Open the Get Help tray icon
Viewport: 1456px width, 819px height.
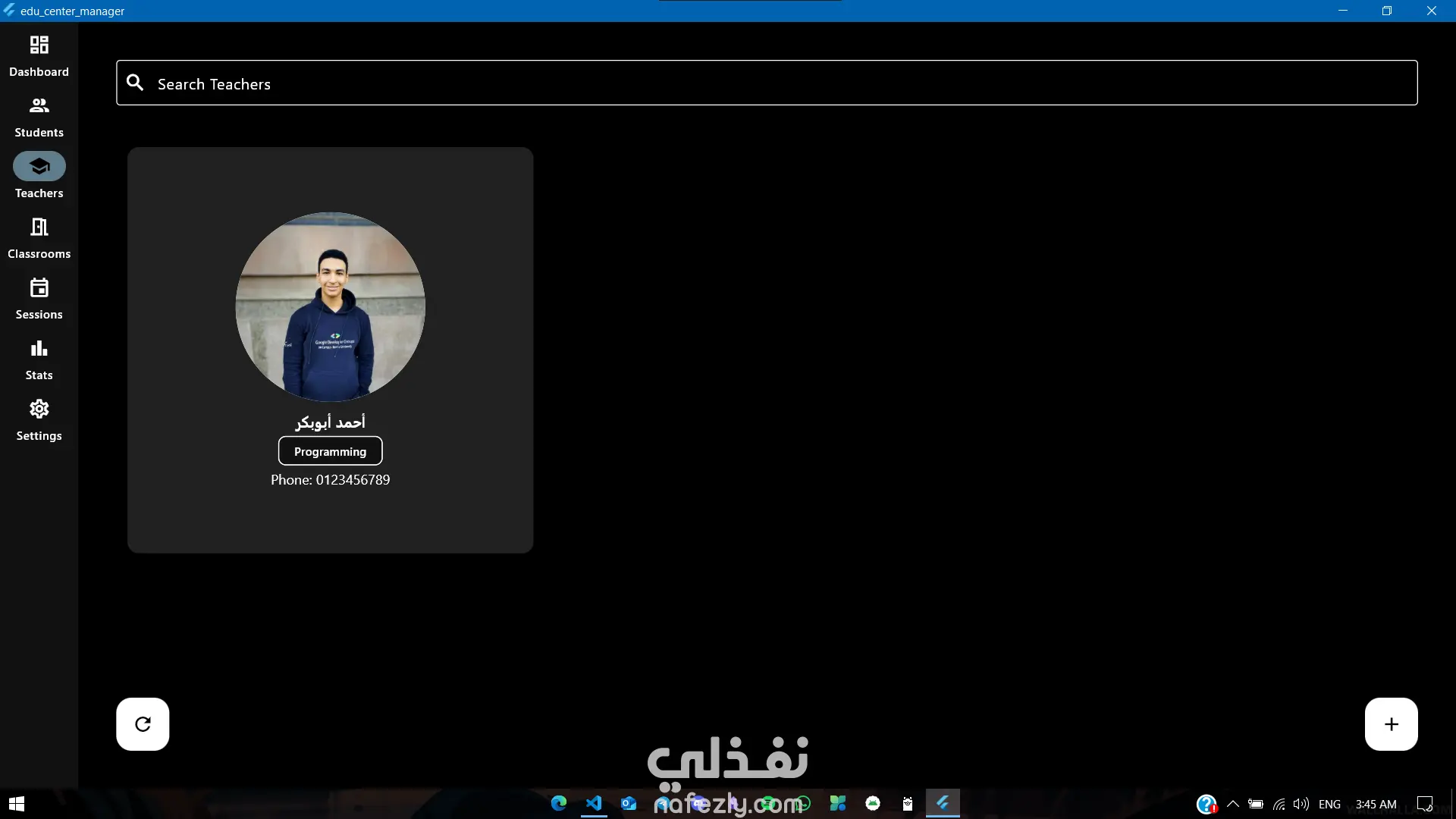pos(1207,804)
